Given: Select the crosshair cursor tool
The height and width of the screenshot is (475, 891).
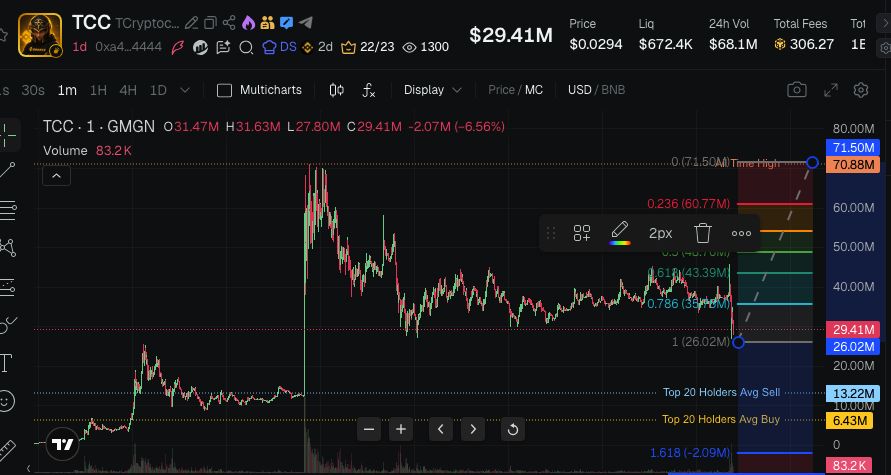Looking at the screenshot, I should pyautogui.click(x=7, y=135).
